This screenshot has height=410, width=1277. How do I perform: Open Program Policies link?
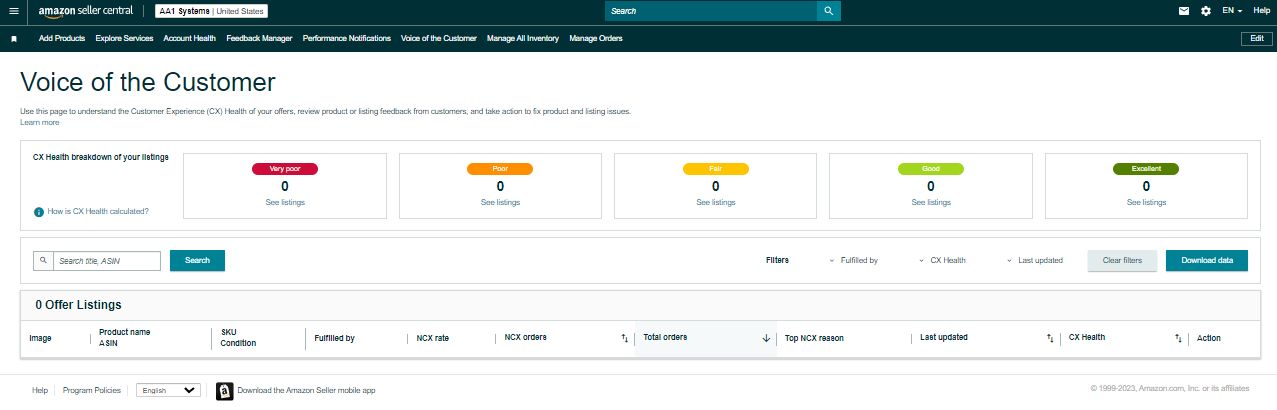92,390
